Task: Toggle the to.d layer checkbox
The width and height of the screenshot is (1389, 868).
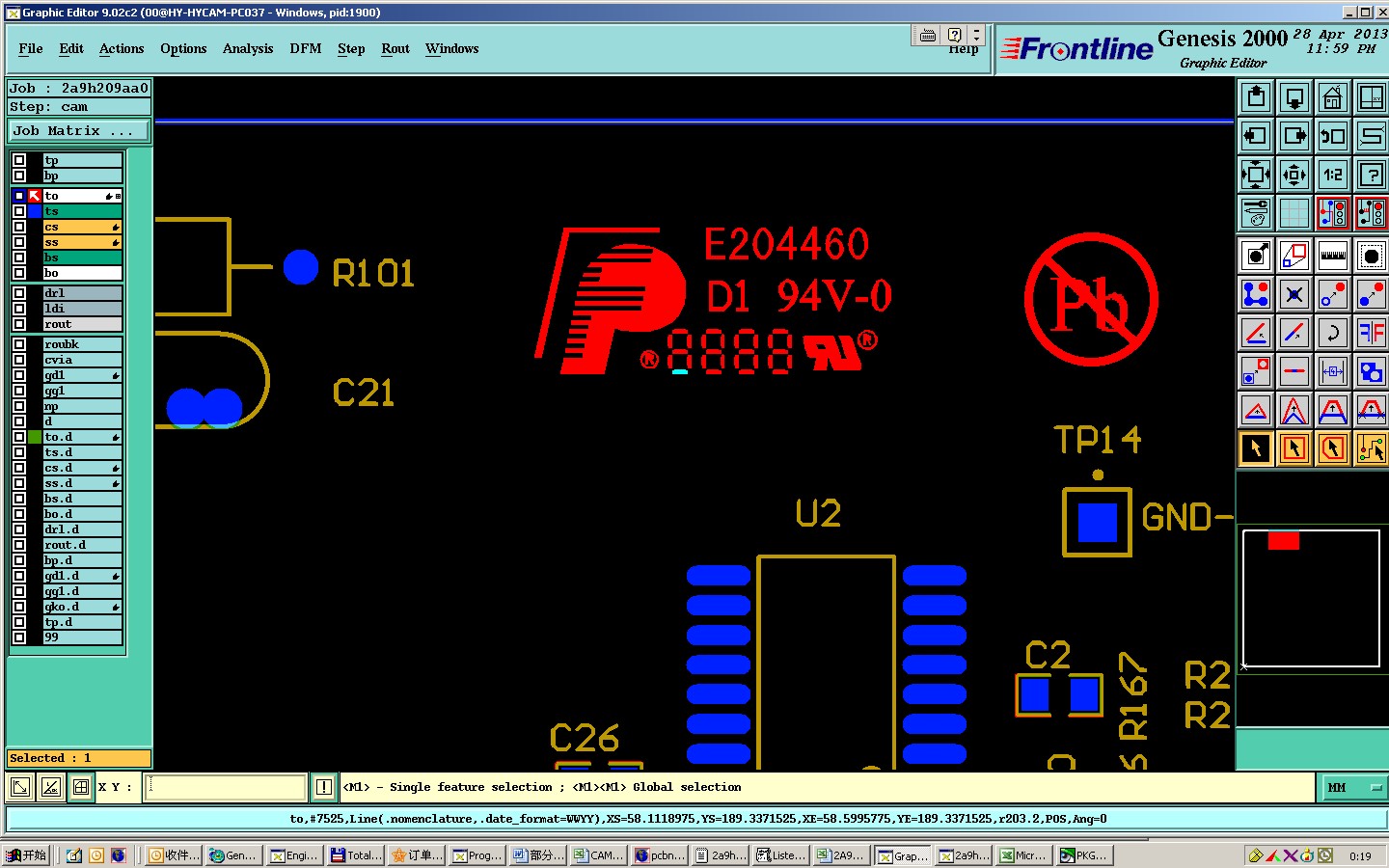Action: click(19, 437)
